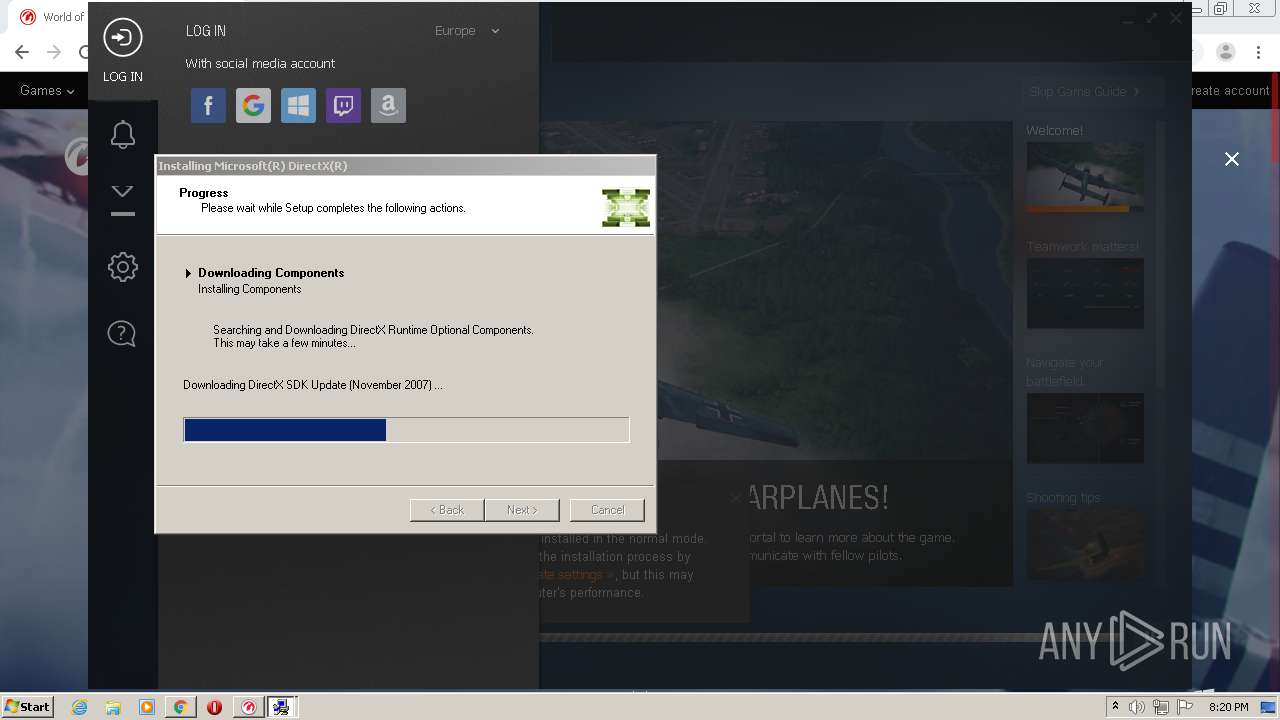The height and width of the screenshot is (720, 1280).
Task: Switch to DirectX setup taskbar icon
Action: pyautogui.click(x=281, y=707)
